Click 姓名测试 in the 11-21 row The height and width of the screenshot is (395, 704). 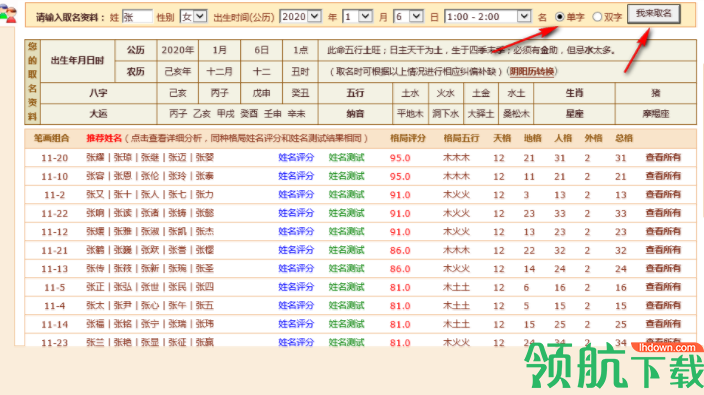click(x=346, y=250)
